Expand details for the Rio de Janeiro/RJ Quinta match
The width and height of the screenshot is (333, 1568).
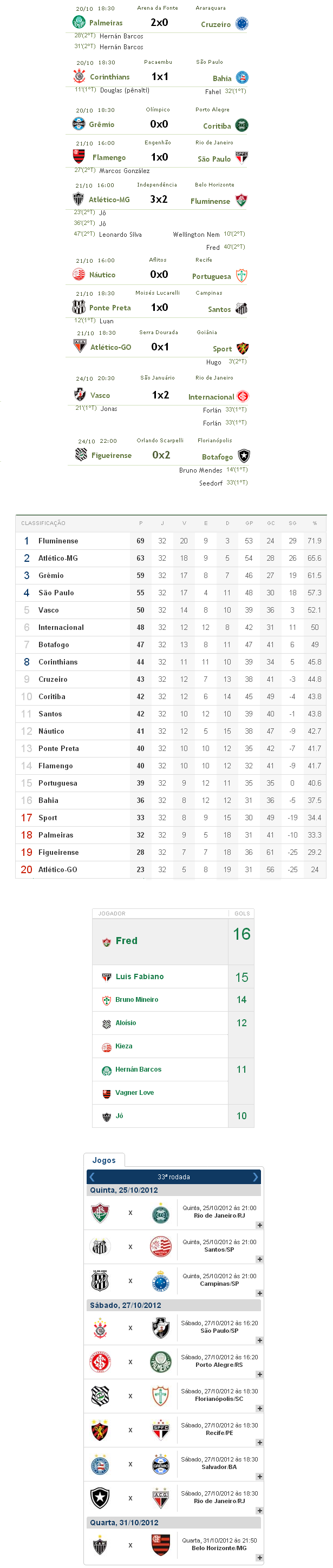tap(260, 1225)
